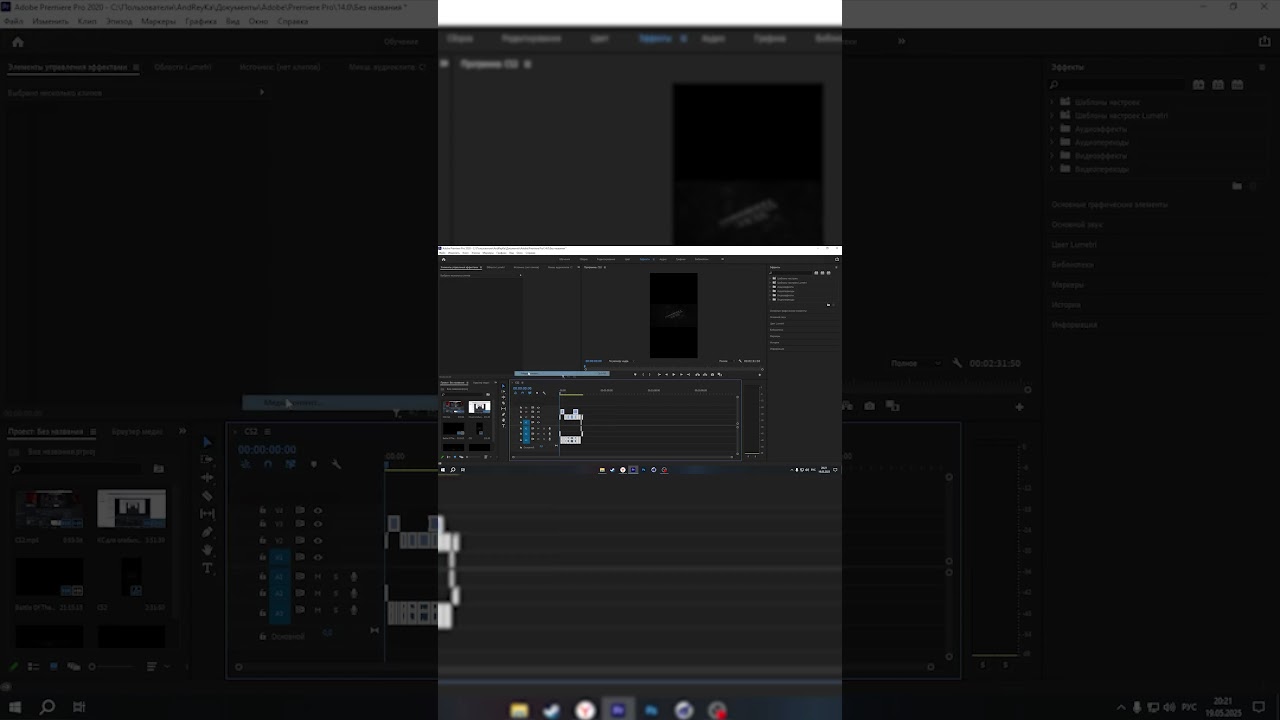
Task: Create new custom bin in large Effects panel
Action: (1237, 186)
